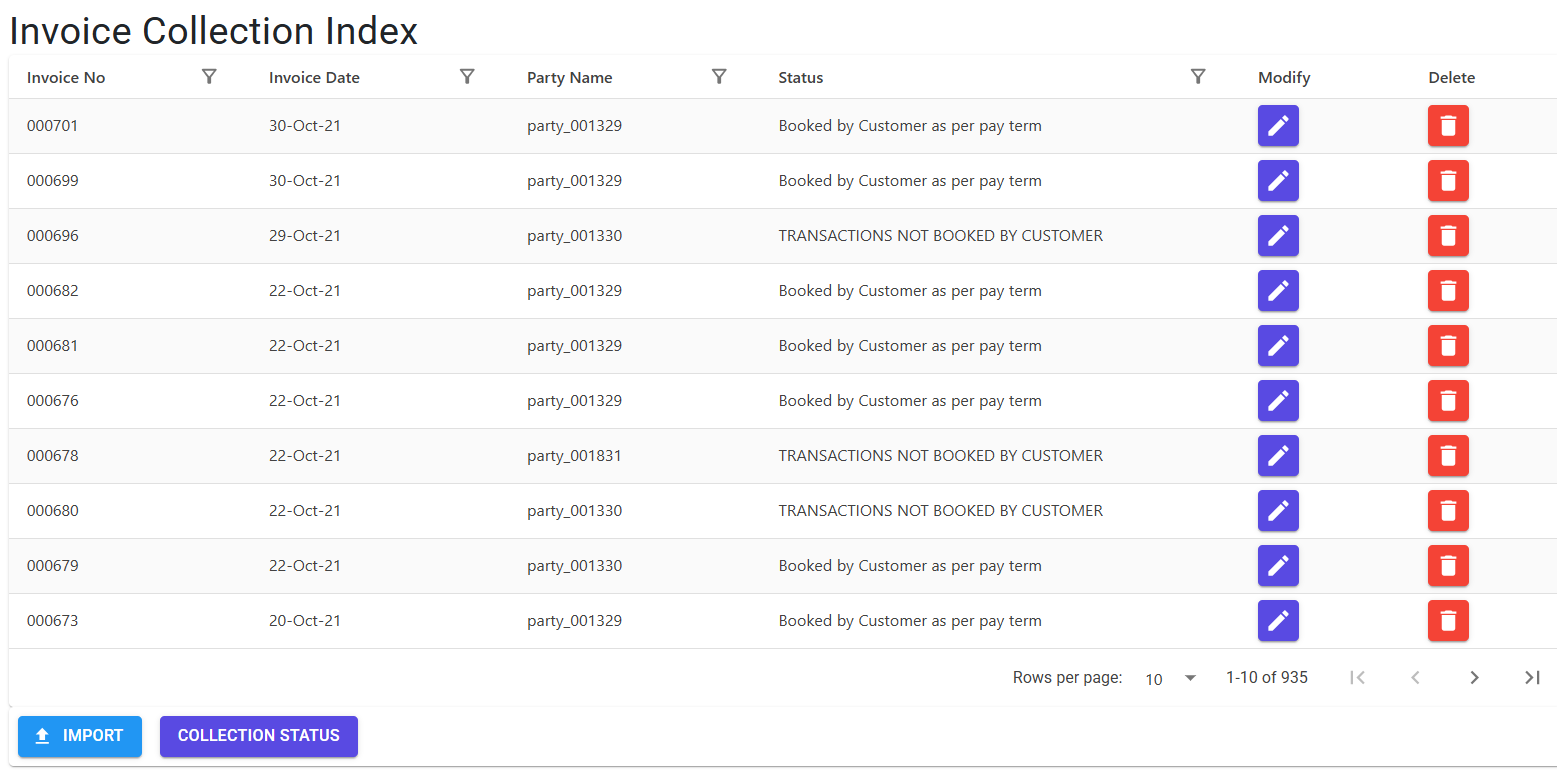Go to the next page of invoices
The image size is (1557, 780).
(x=1474, y=678)
